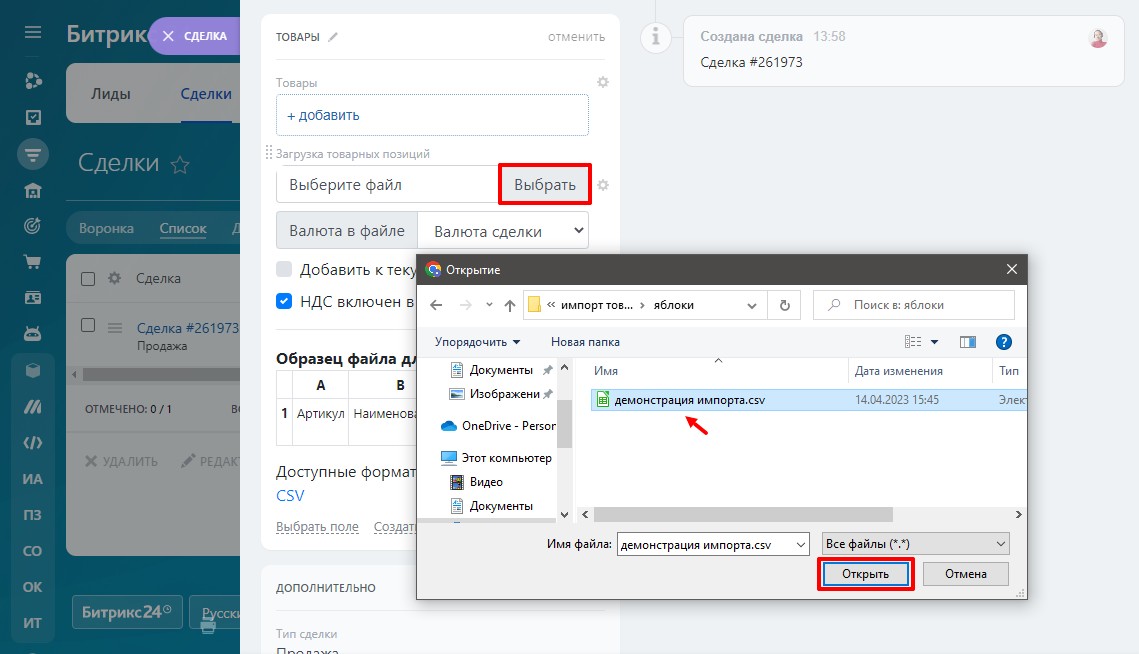Click the Выбрать file button
Image resolution: width=1139 pixels, height=654 pixels.
[545, 185]
